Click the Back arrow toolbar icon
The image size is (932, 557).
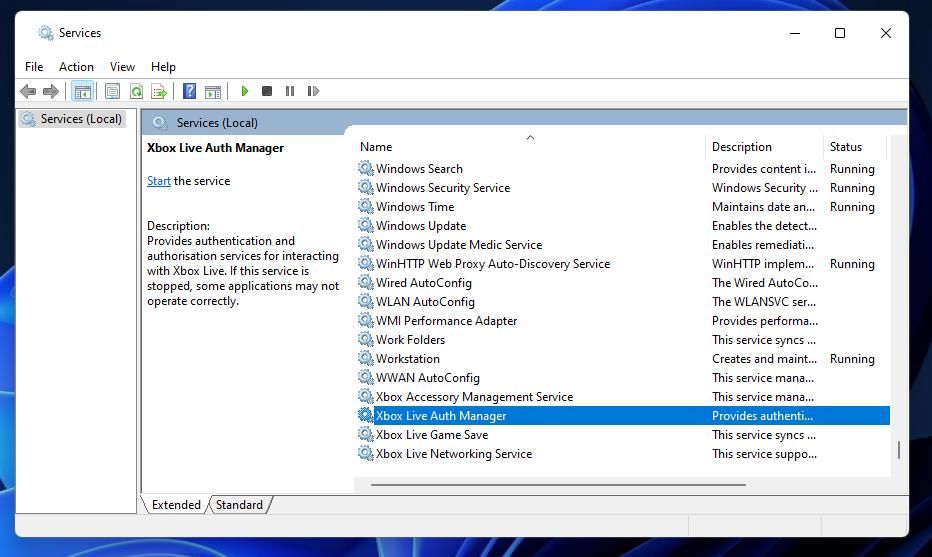tap(28, 91)
